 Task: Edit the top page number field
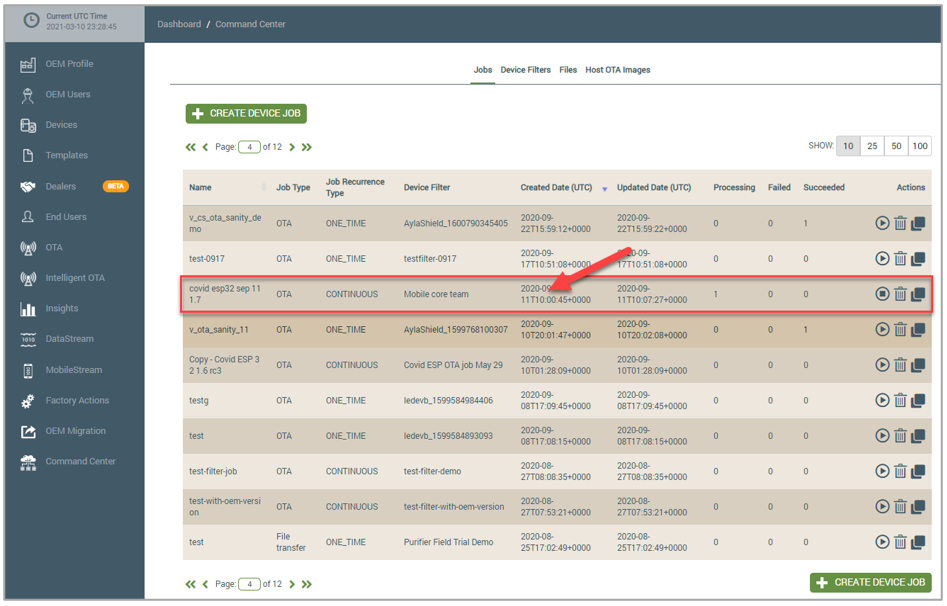(x=249, y=147)
